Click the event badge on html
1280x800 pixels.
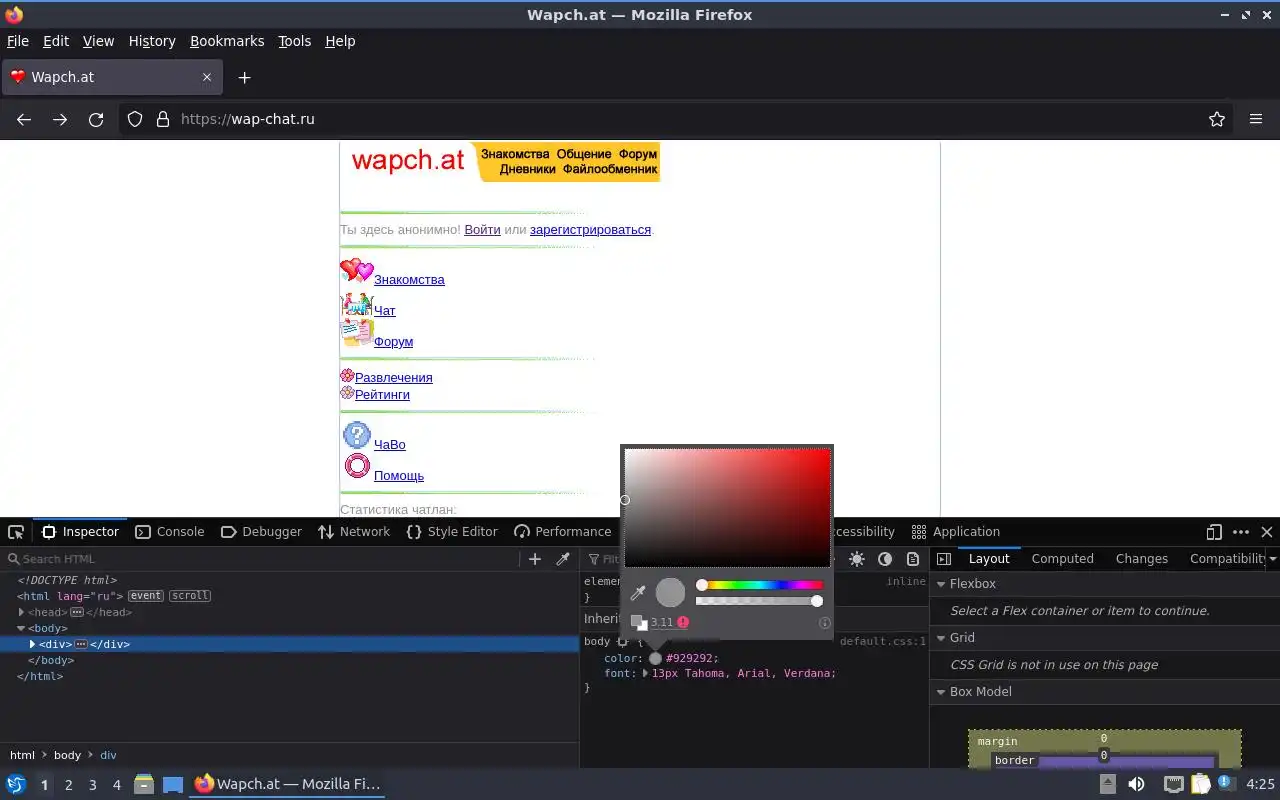coord(145,596)
